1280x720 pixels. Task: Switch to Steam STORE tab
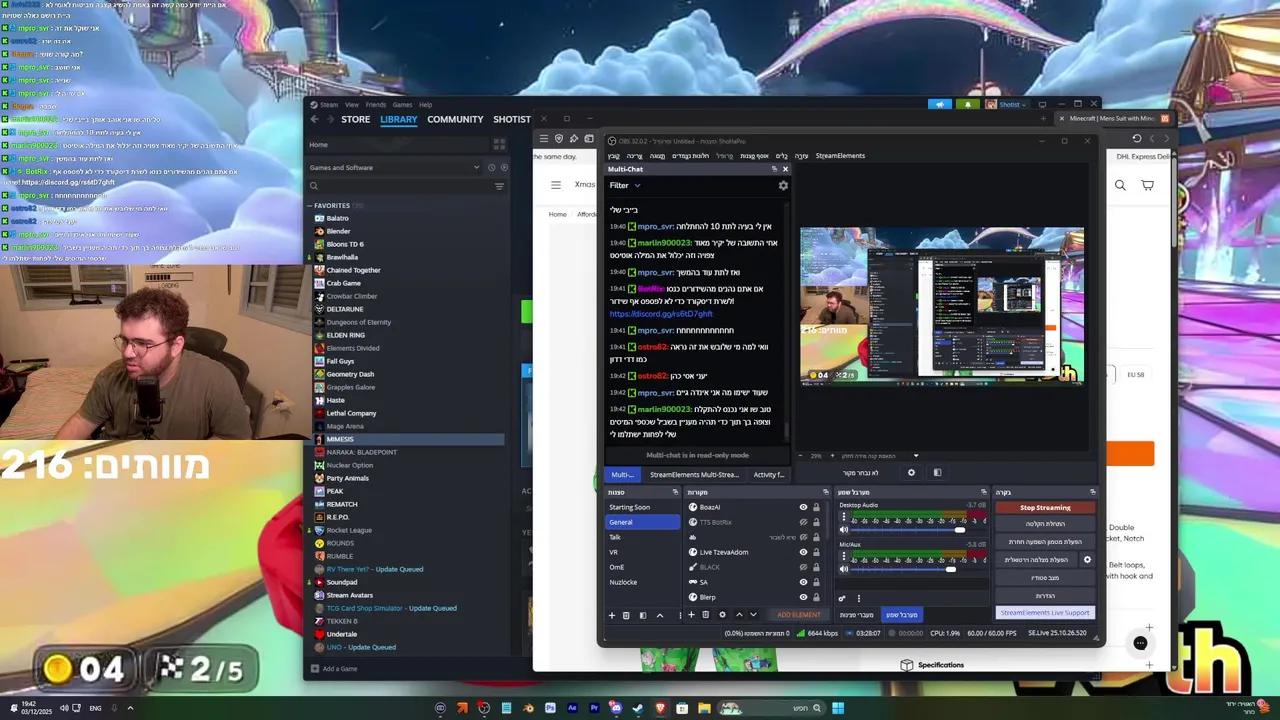[x=355, y=119]
